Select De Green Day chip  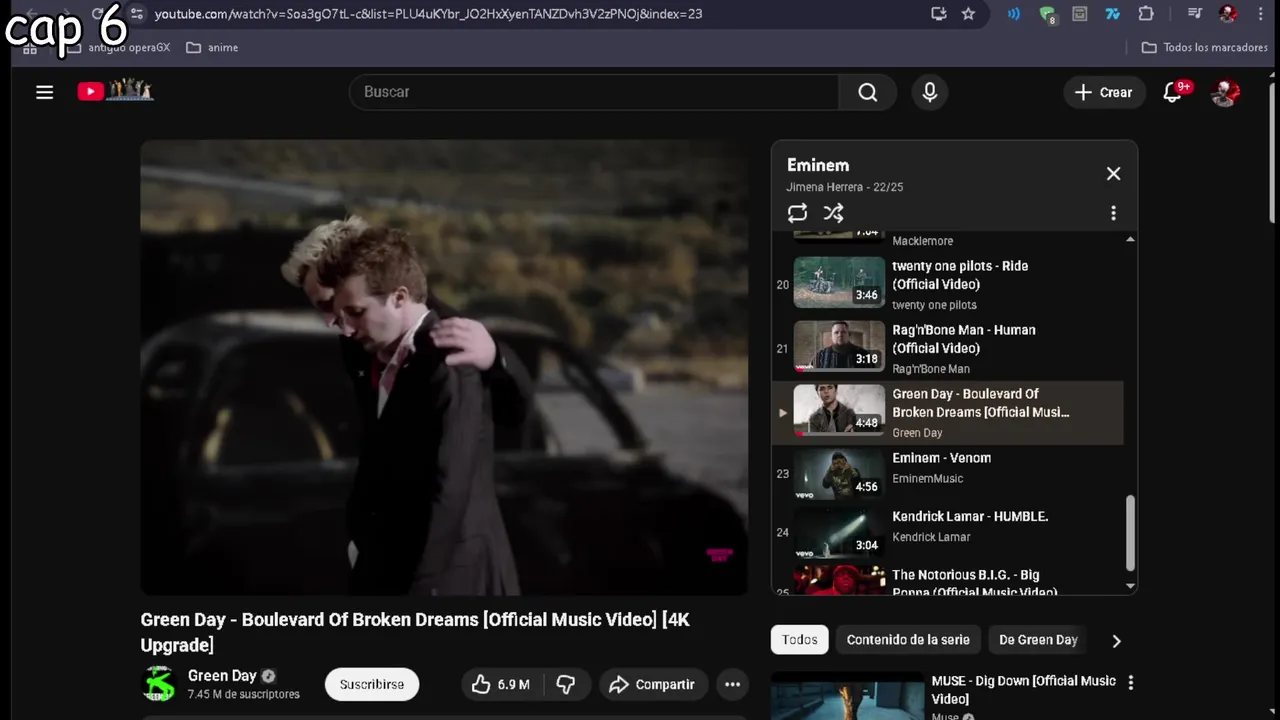click(1038, 640)
